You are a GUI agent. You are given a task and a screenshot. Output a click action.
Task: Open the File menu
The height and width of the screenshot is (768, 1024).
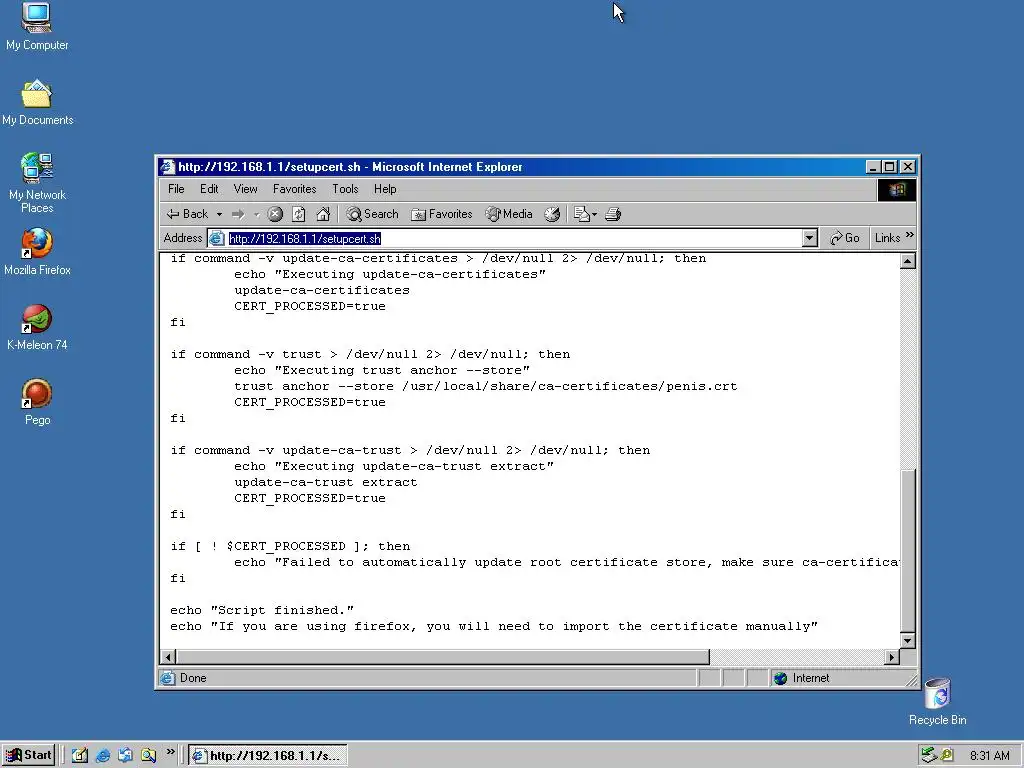pos(176,189)
